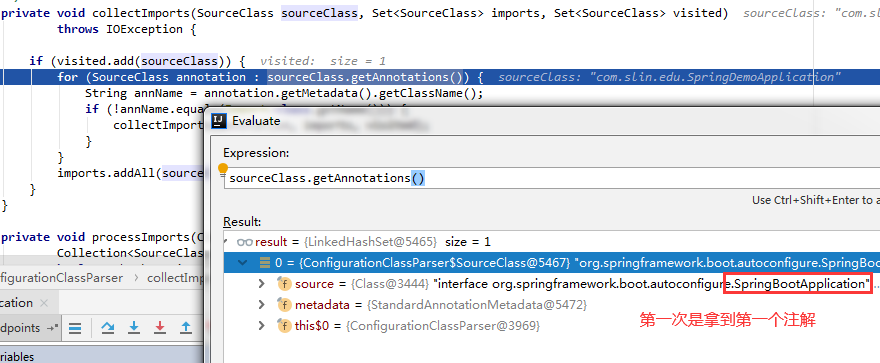Click the Show Execution Point lines icon

tap(75, 328)
